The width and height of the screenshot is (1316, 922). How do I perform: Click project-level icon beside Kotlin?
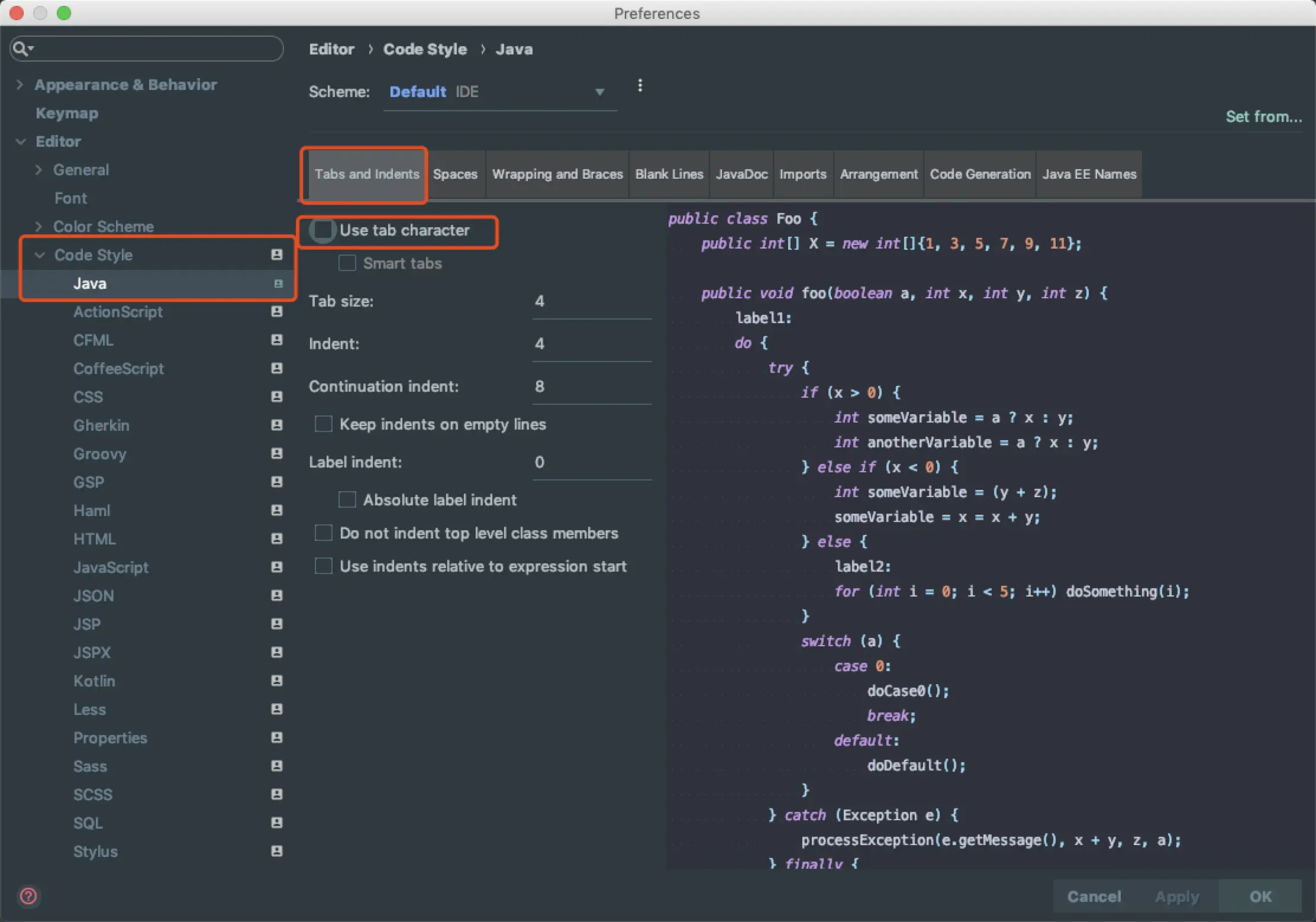click(276, 681)
